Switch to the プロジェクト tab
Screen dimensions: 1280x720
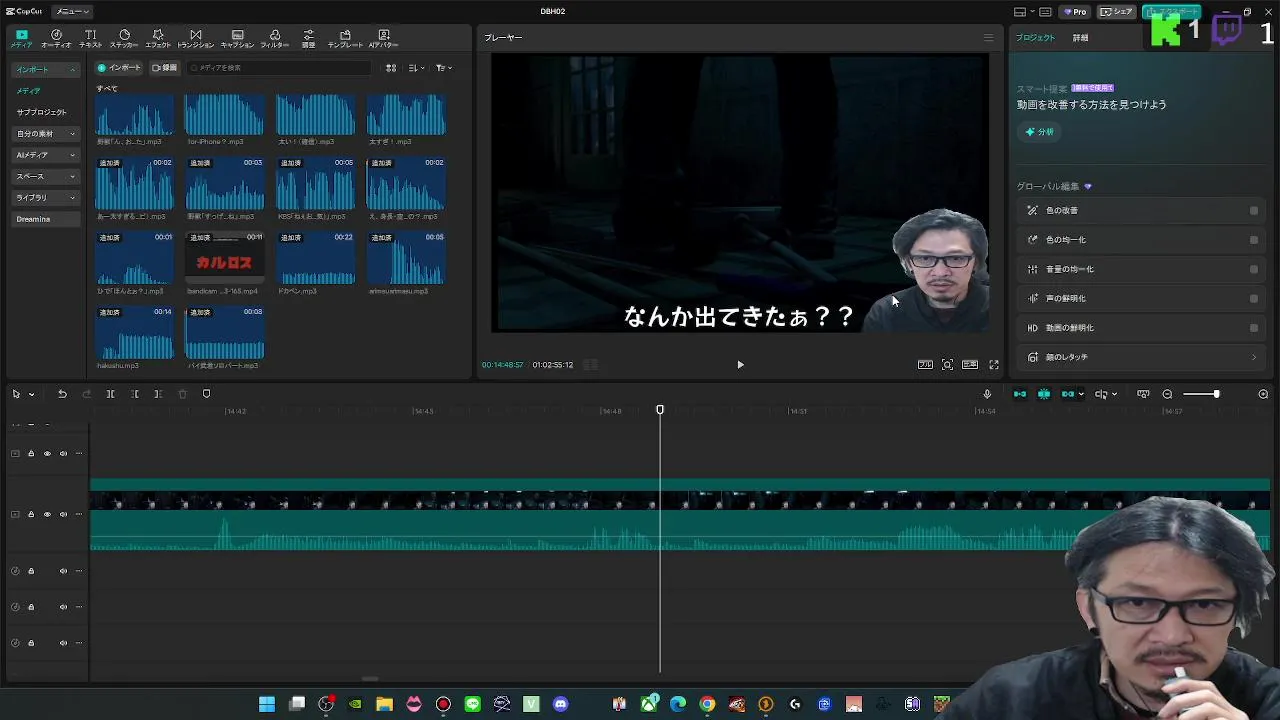point(1035,38)
